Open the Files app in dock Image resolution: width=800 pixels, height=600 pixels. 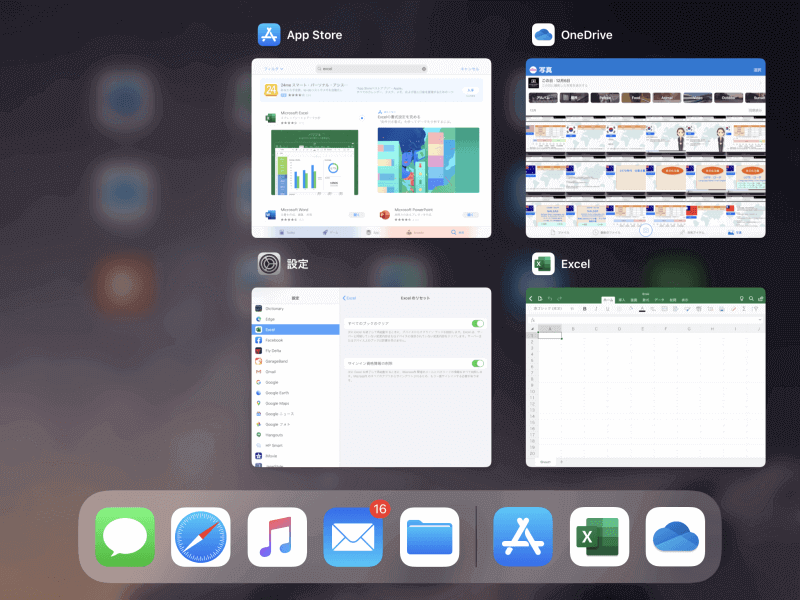point(430,537)
